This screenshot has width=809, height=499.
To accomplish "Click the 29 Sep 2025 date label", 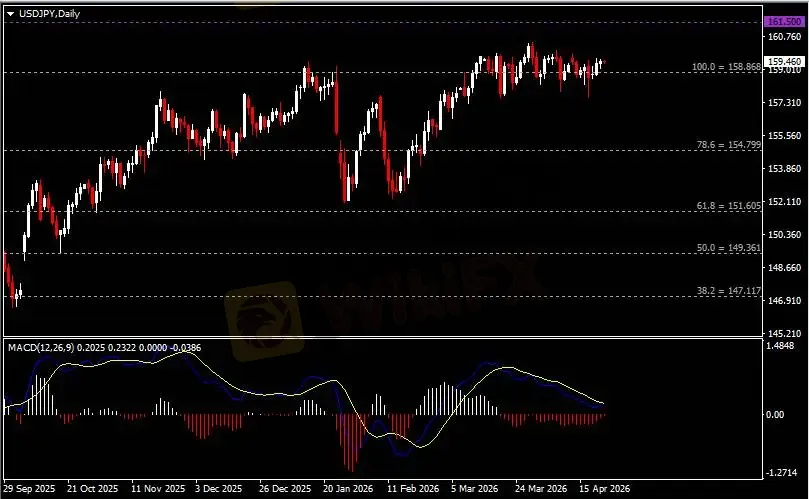I will point(30,490).
